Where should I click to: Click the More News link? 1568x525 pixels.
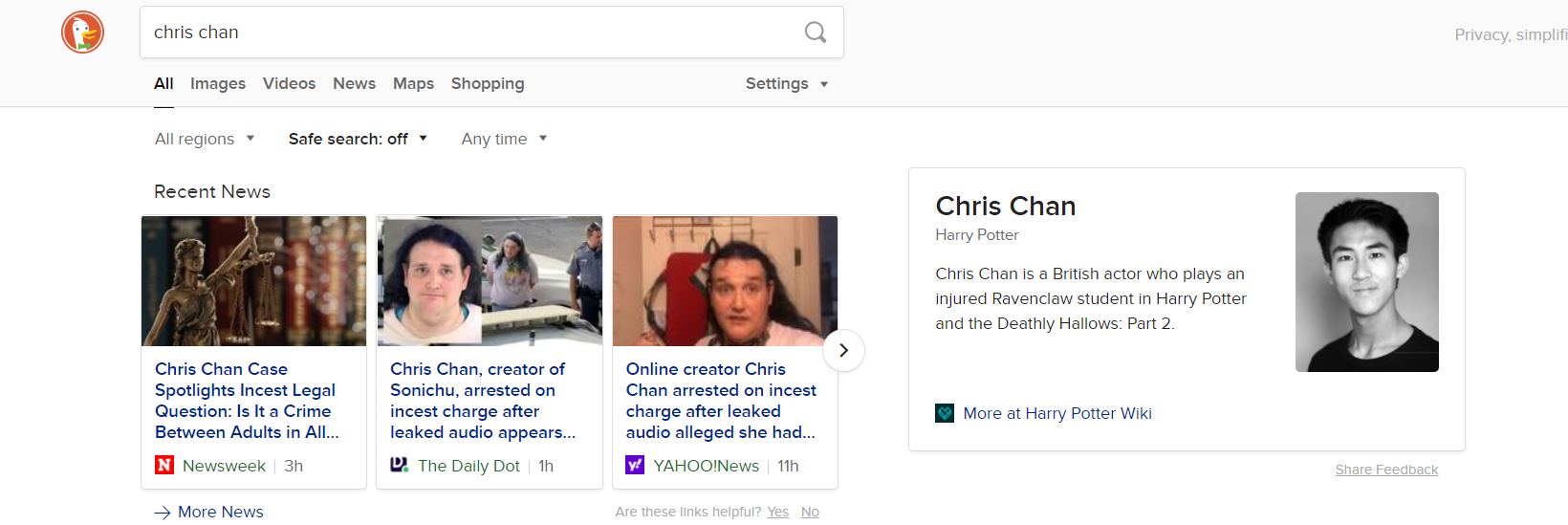click(221, 512)
